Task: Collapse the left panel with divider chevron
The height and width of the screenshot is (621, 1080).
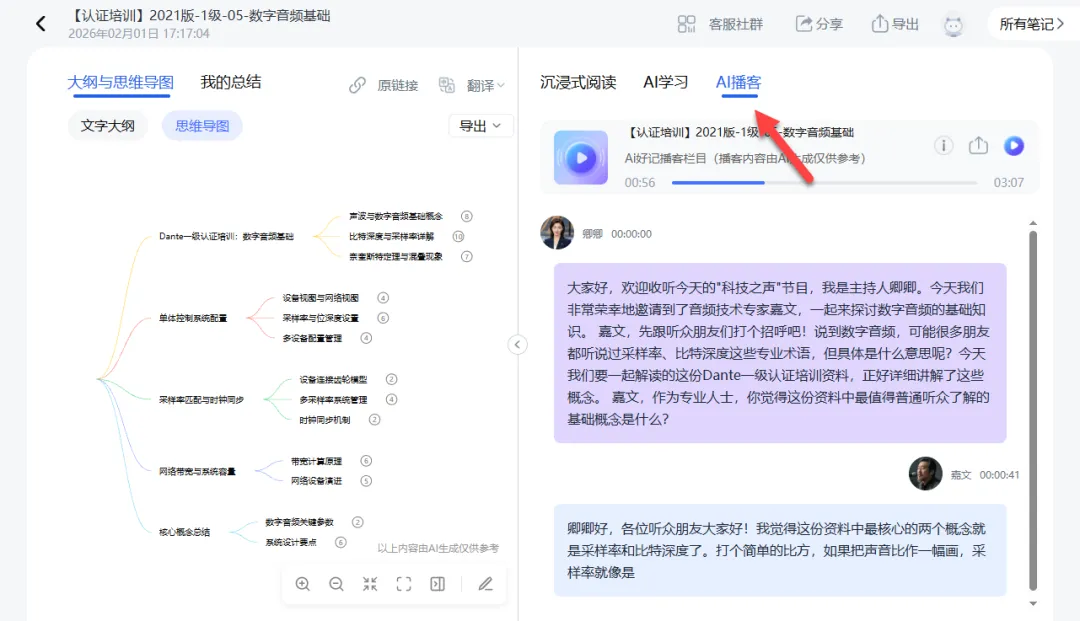Action: coord(517,344)
